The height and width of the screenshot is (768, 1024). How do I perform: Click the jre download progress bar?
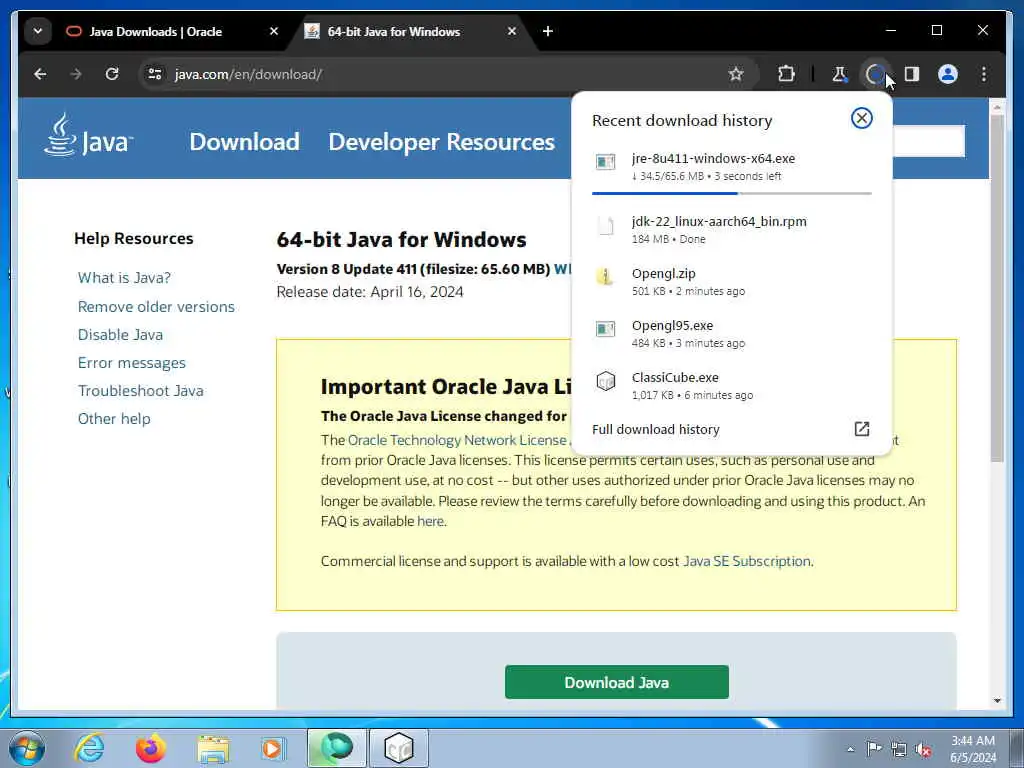point(731,193)
